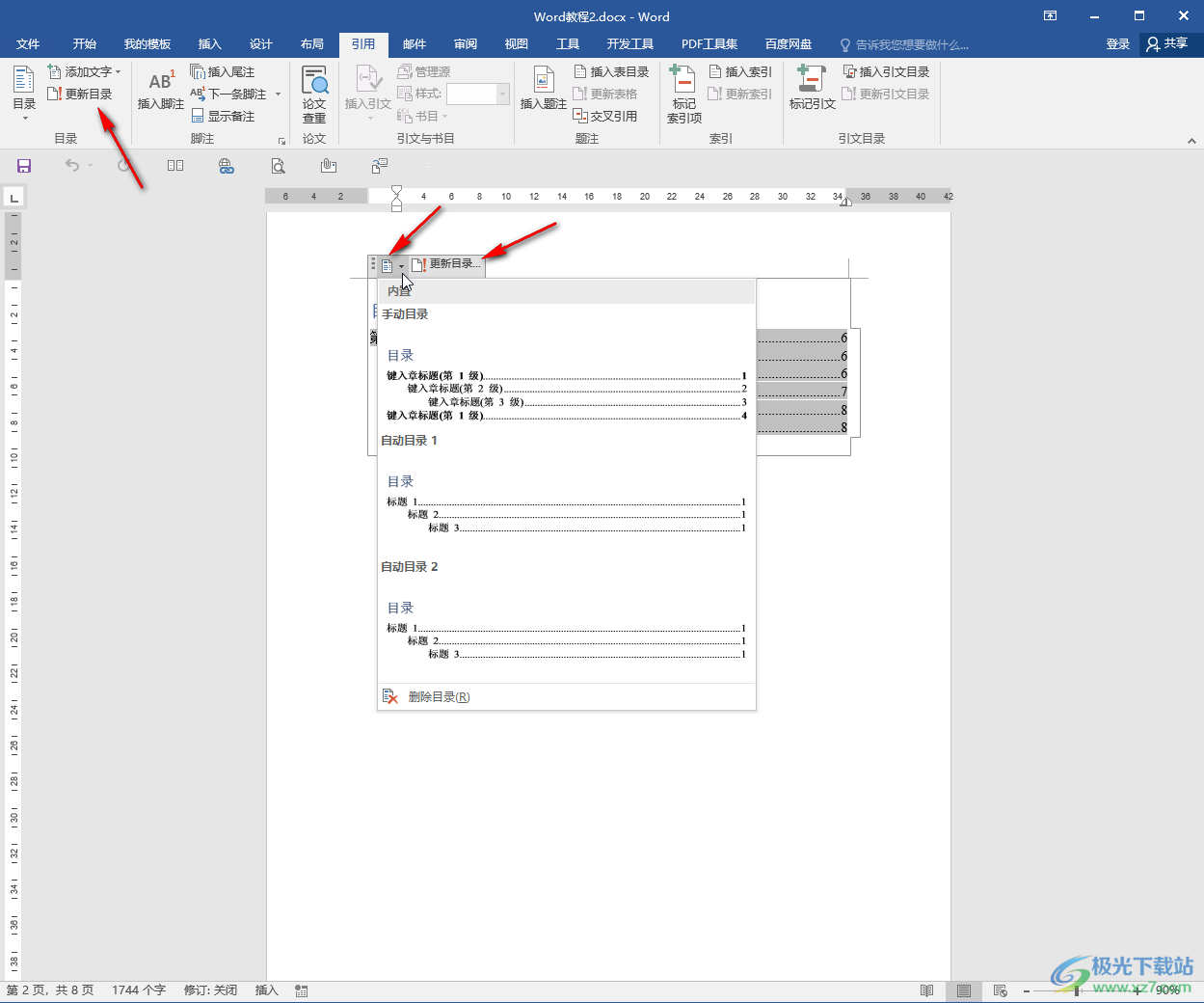Click 插入尾注 to add an endnote

(222, 71)
